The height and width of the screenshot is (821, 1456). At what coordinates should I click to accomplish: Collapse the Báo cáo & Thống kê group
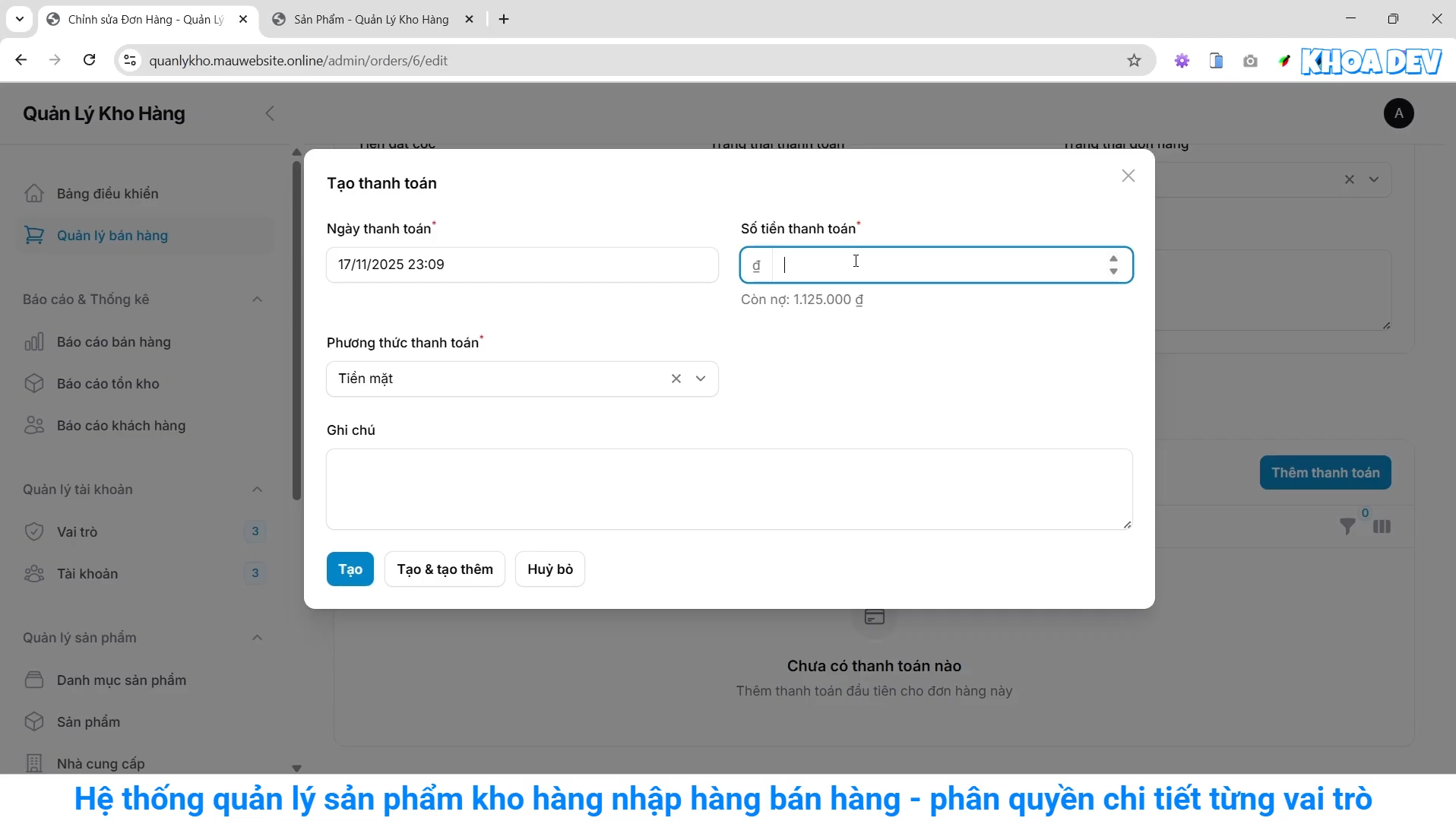257,300
